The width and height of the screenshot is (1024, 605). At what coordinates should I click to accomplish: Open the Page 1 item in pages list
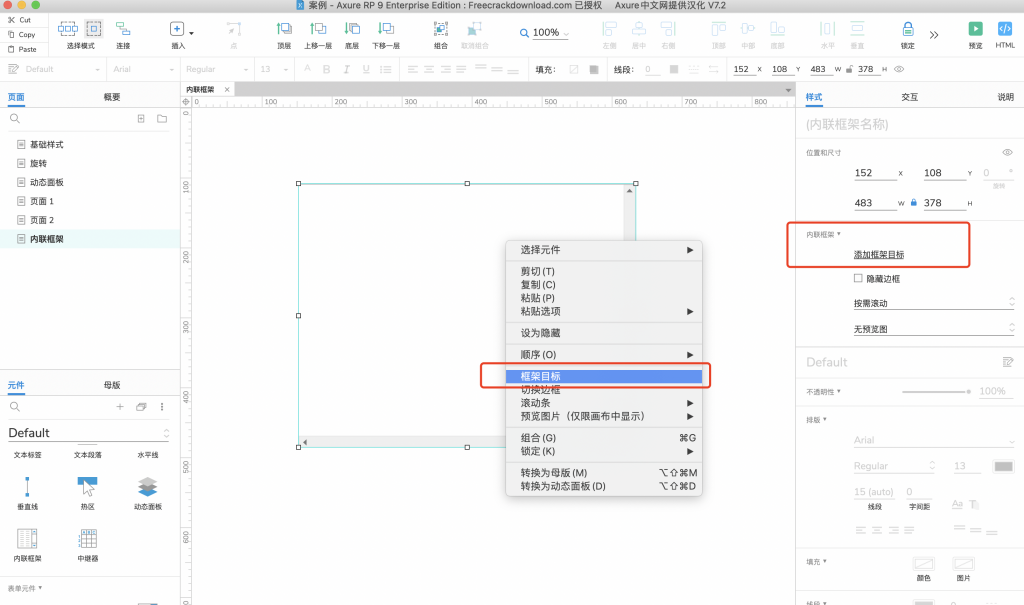[42, 201]
